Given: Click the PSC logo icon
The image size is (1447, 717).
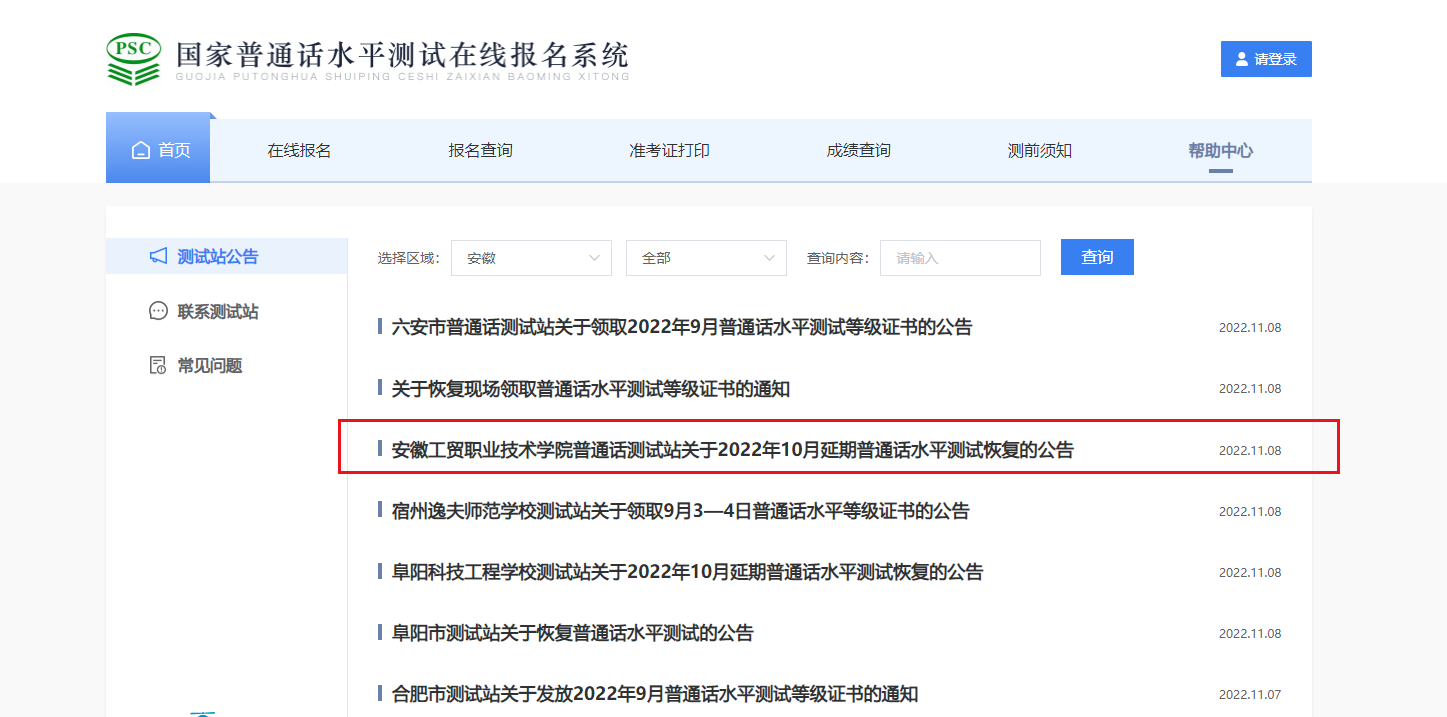Looking at the screenshot, I should click(133, 59).
